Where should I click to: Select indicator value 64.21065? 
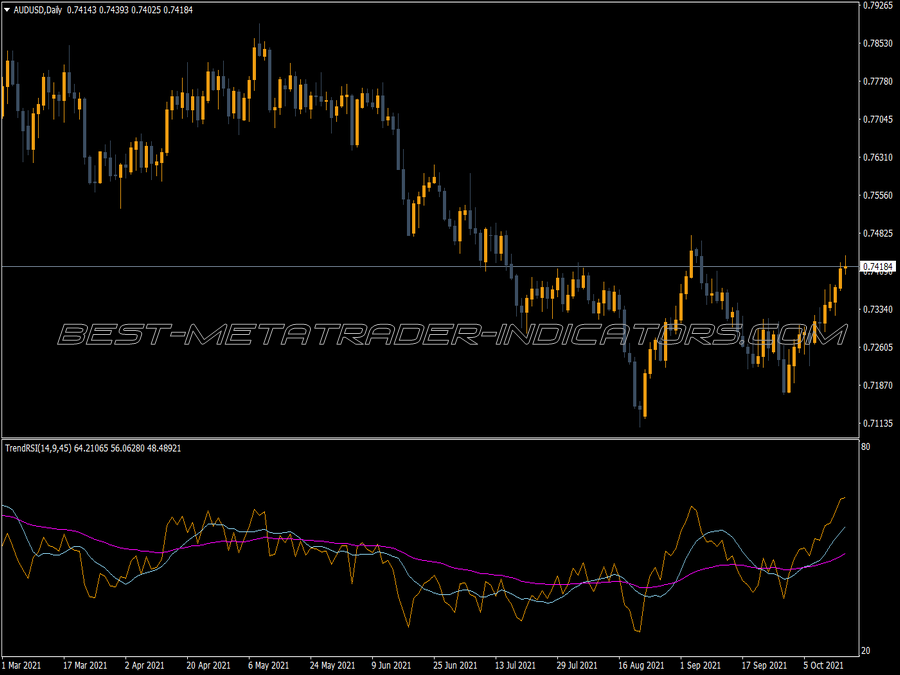pos(91,448)
